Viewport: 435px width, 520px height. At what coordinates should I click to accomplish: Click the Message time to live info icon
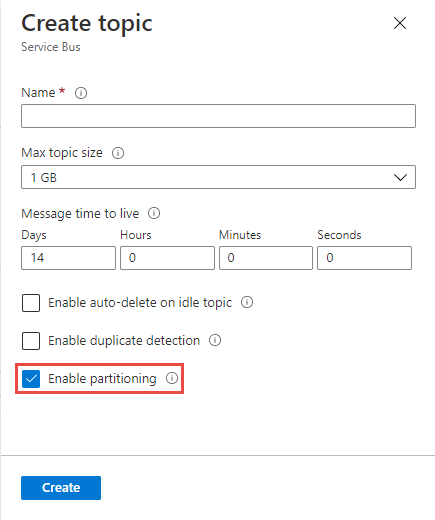pos(154,213)
